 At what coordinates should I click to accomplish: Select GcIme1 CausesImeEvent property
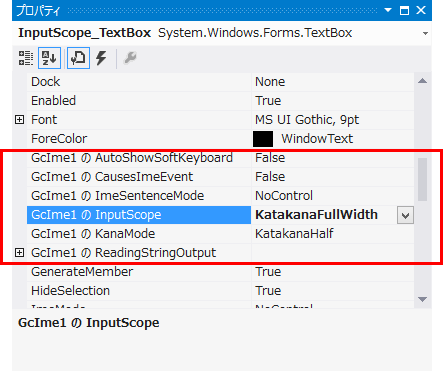[112, 177]
